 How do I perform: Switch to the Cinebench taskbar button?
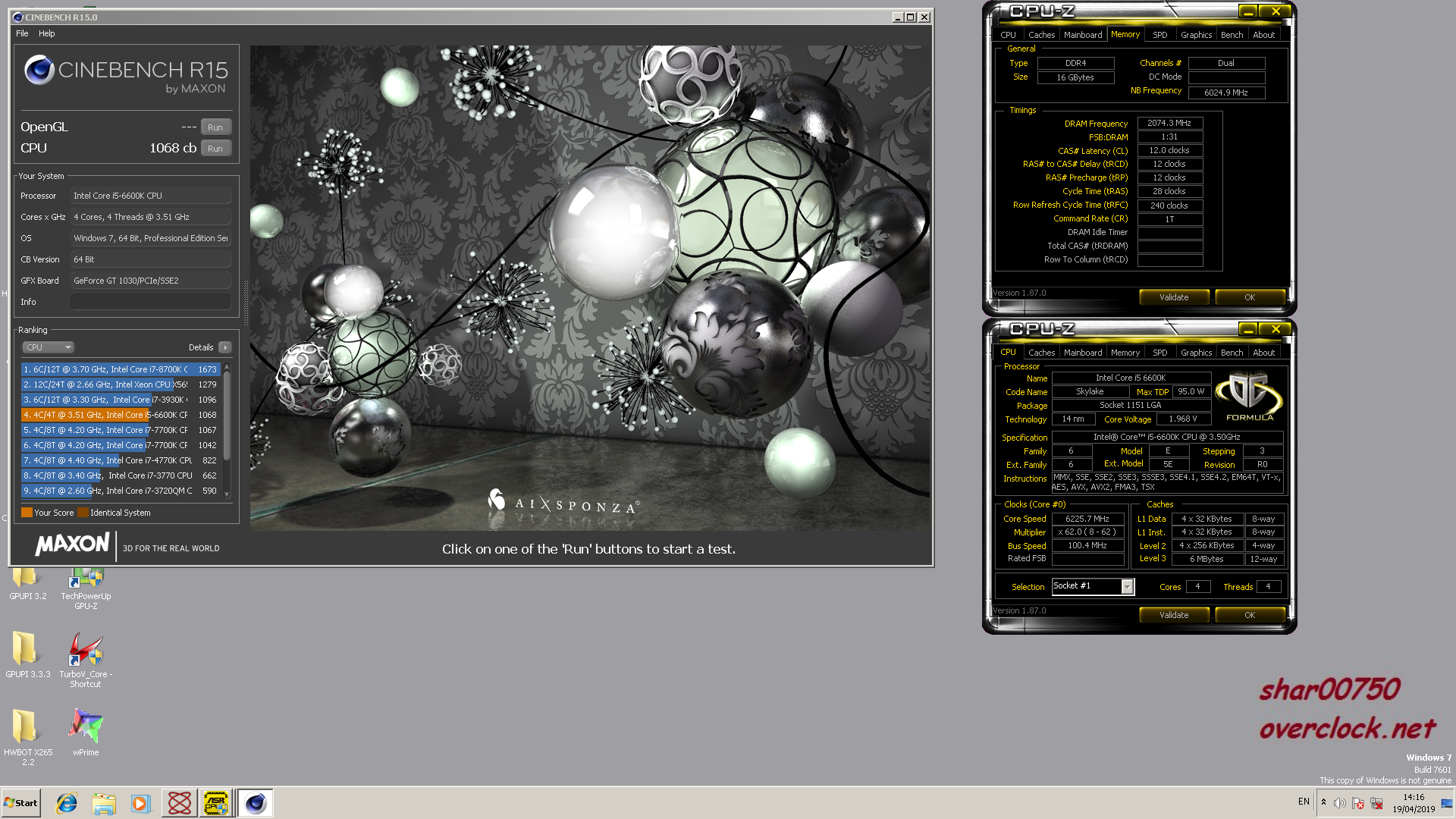coord(256,803)
